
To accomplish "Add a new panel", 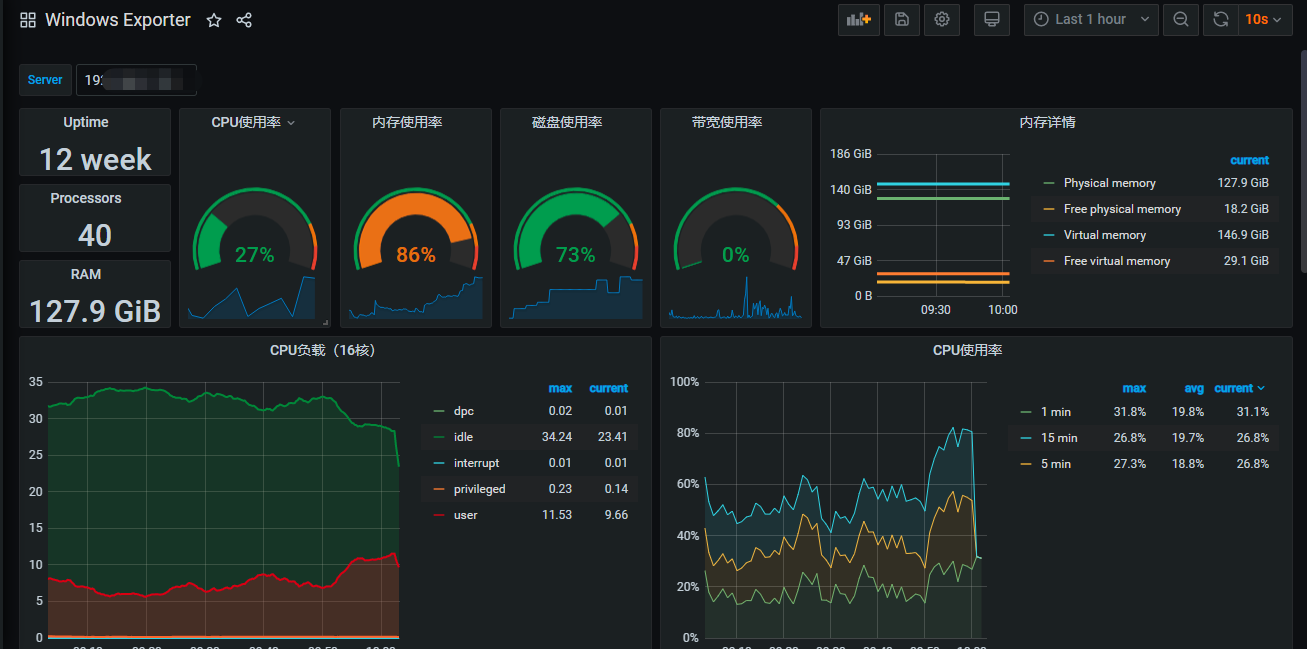I will click(x=858, y=19).
